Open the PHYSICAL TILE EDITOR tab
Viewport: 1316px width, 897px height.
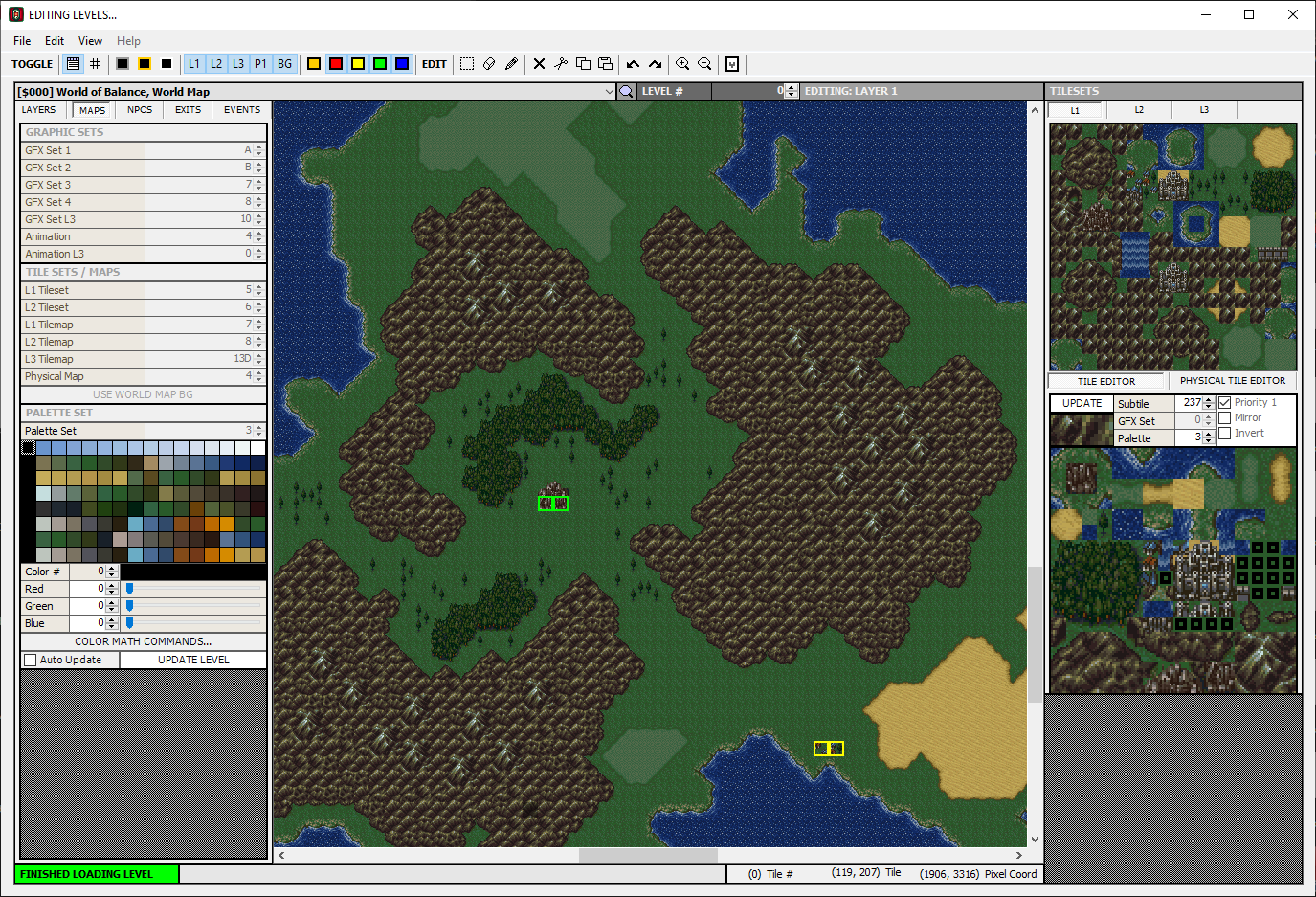tap(1233, 381)
